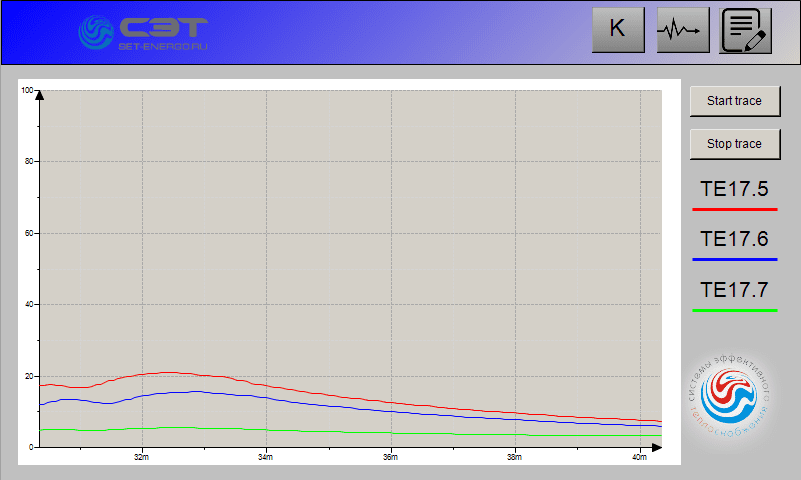Open the trend waveform screen icon

[x=683, y=30]
